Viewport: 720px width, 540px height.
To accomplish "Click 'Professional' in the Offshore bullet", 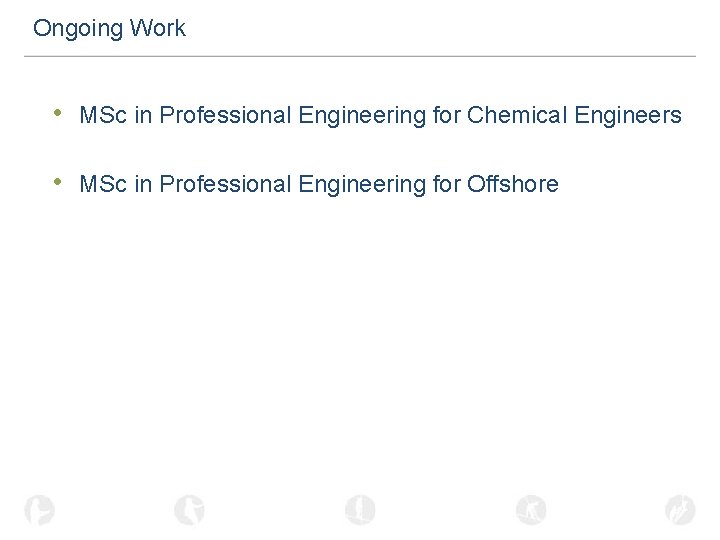I will (224, 184).
